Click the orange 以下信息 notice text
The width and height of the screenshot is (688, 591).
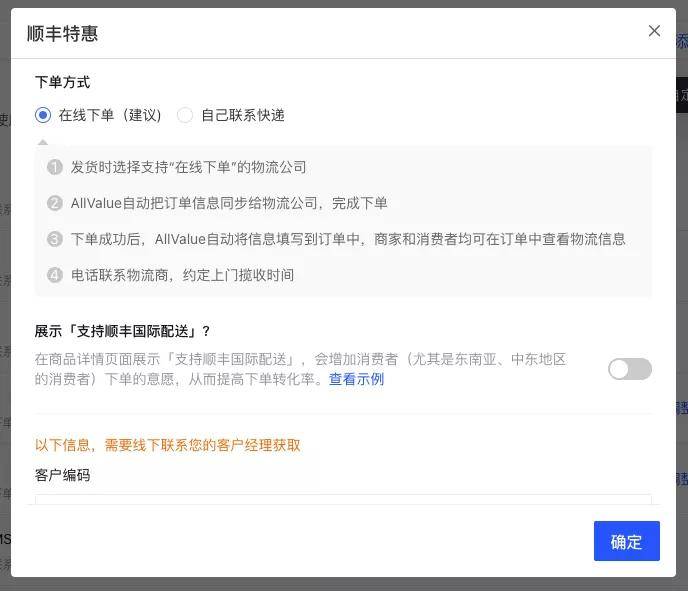click(168, 445)
